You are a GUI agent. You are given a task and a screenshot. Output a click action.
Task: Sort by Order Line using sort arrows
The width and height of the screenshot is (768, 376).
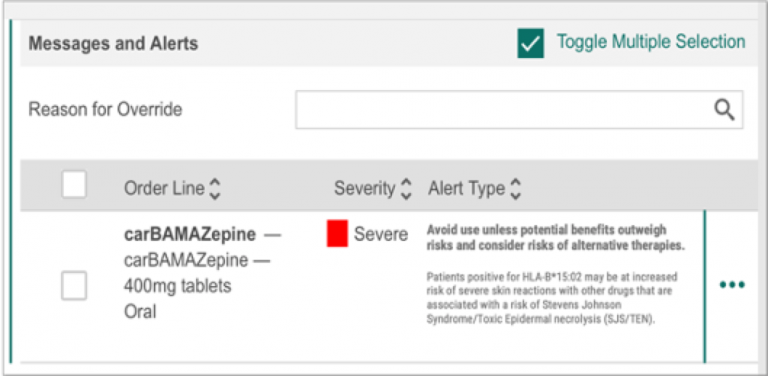coord(215,189)
